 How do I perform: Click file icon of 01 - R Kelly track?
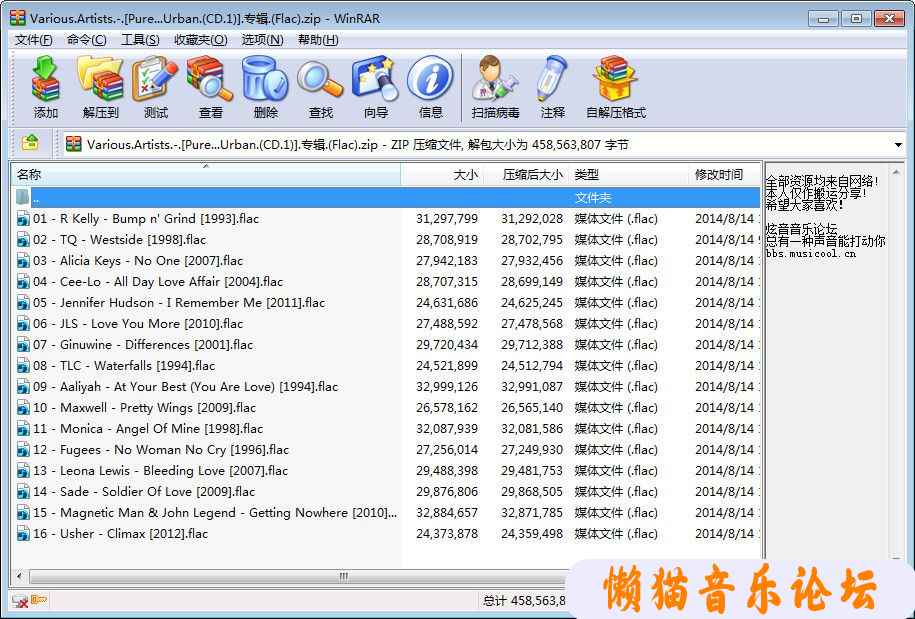coord(23,219)
